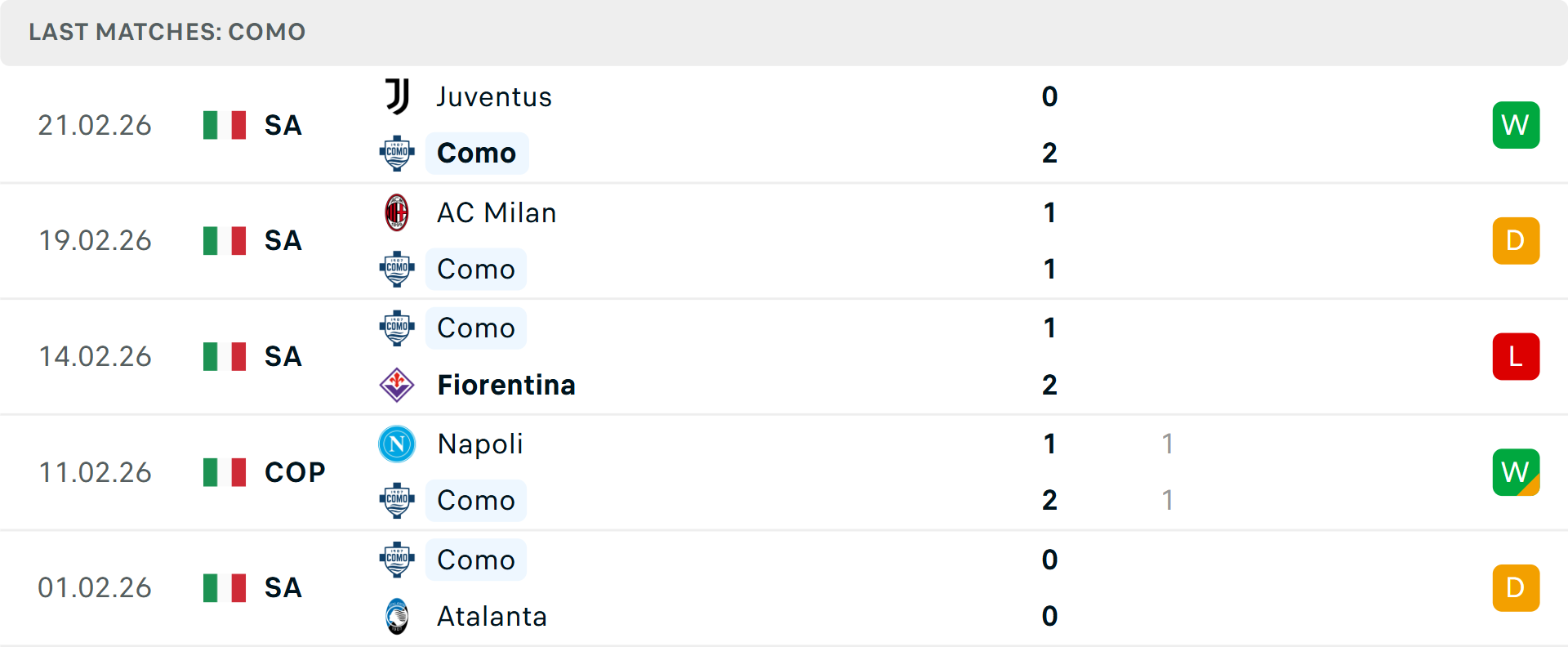Click the Atalanta club crest
1568x647 pixels.
click(x=397, y=616)
